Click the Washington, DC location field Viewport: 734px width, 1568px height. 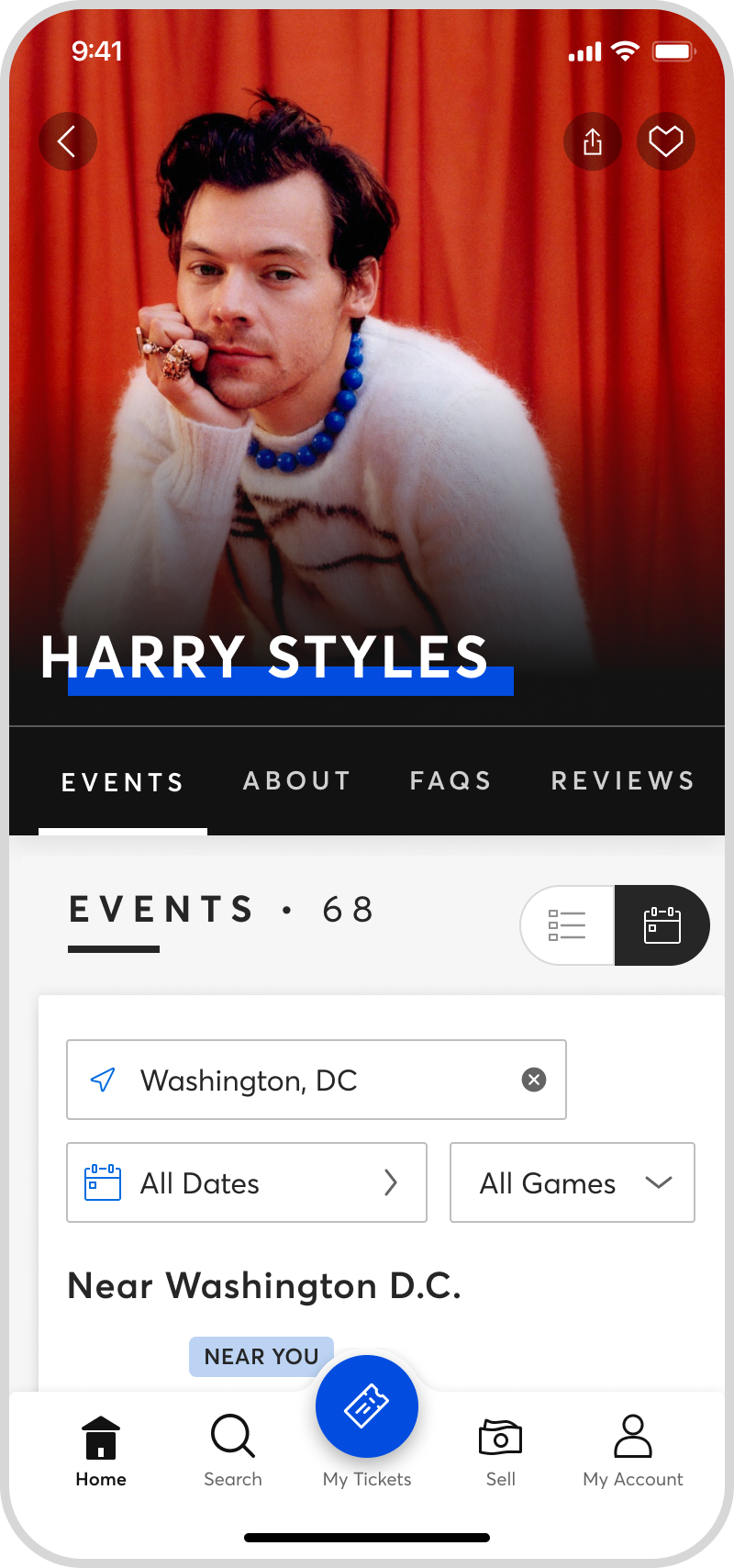pos(317,1080)
